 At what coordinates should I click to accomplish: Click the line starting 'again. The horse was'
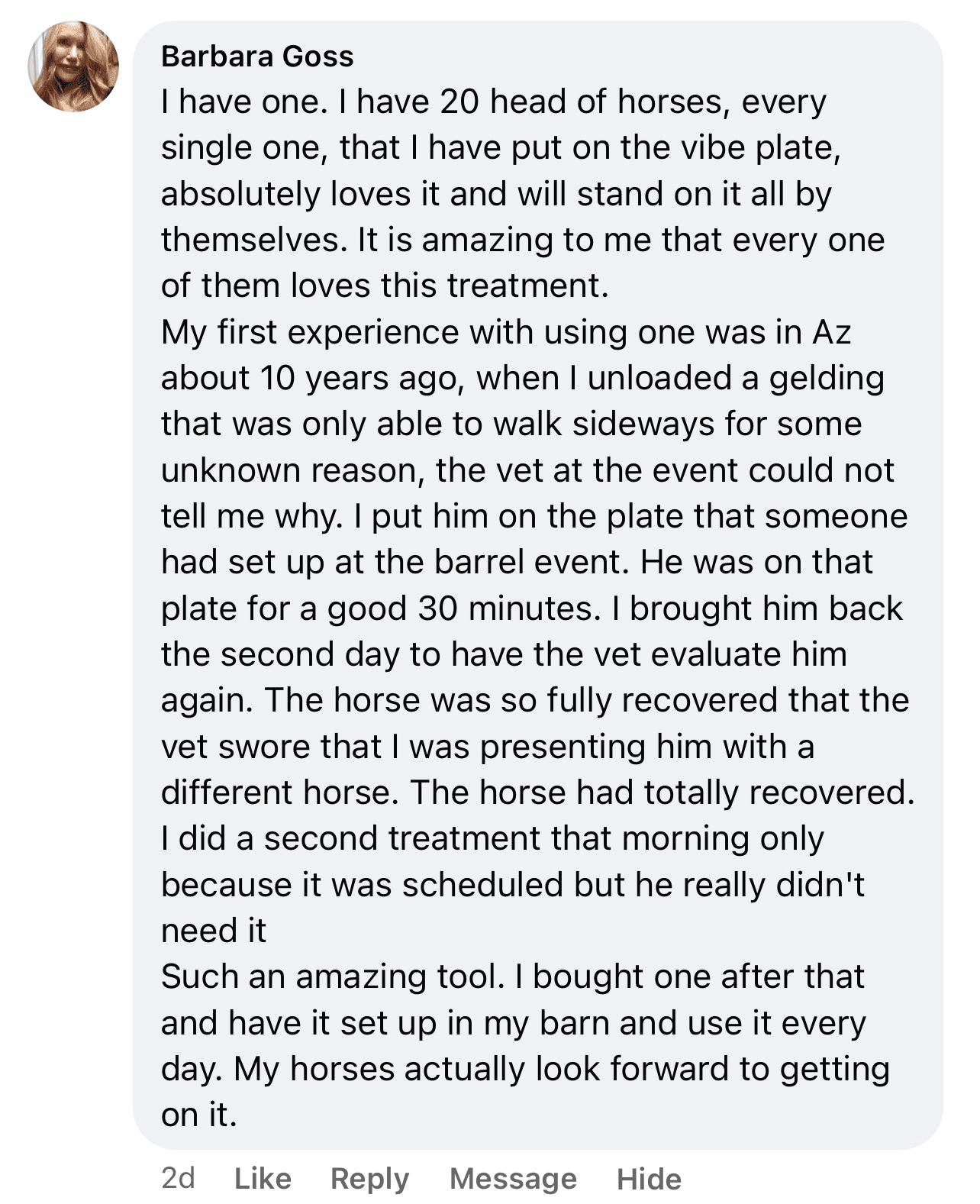click(x=534, y=700)
